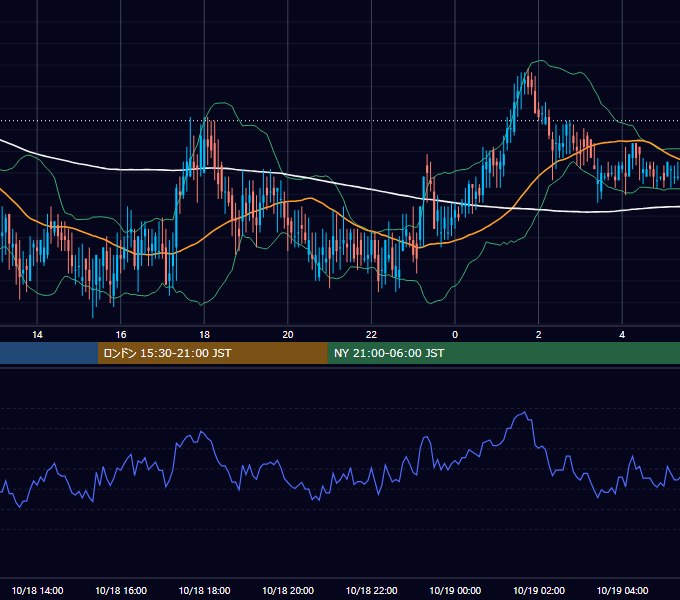Click the blue session bar before London
Viewport: 680px width, 600px height.
(x=49, y=353)
